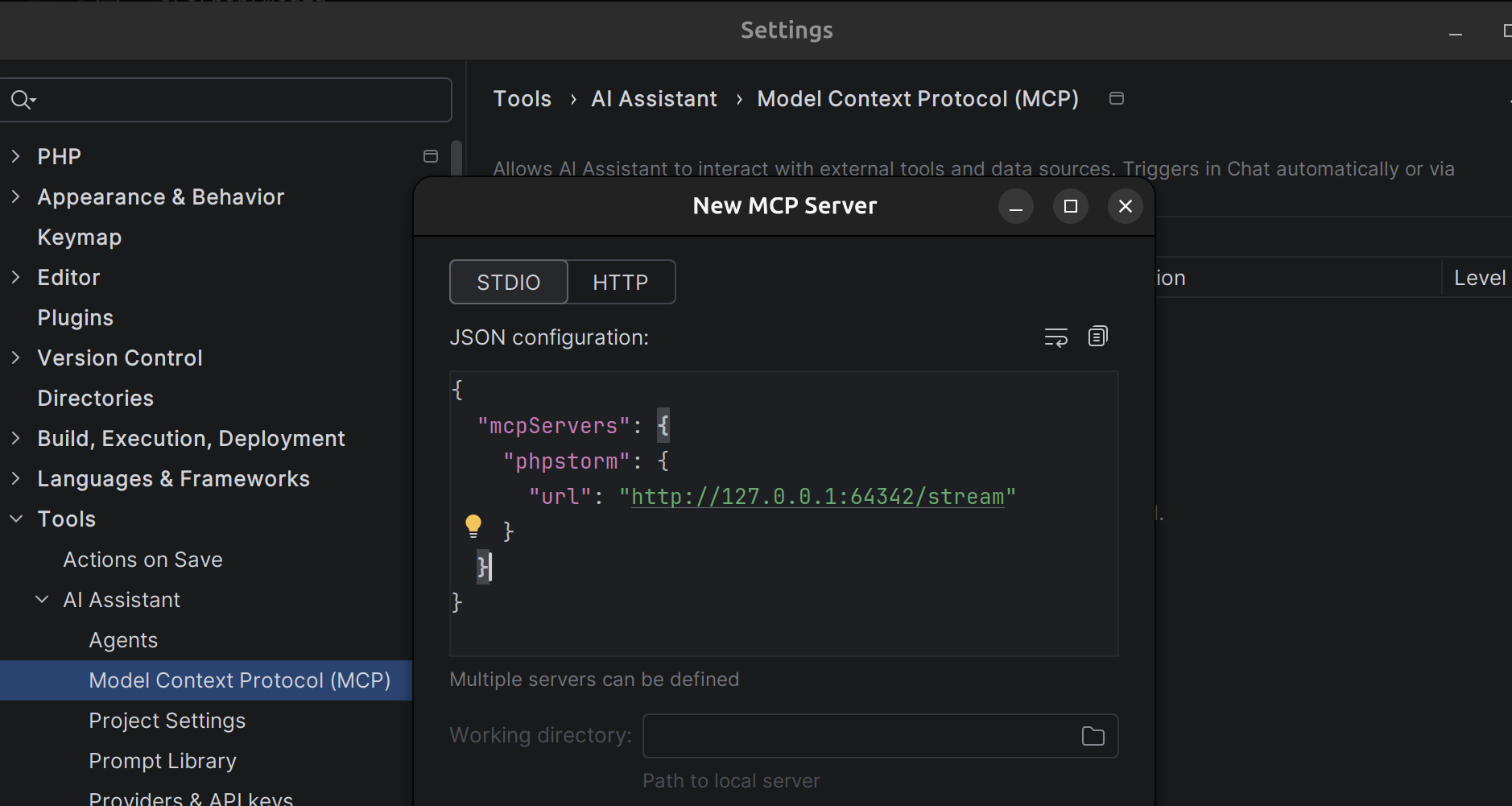Expand the Editor settings section
The width and height of the screenshot is (1512, 806).
click(15, 278)
